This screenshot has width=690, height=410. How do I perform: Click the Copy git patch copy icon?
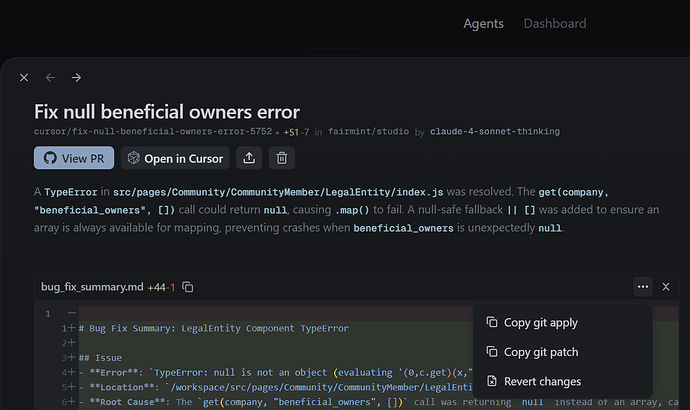pos(492,351)
